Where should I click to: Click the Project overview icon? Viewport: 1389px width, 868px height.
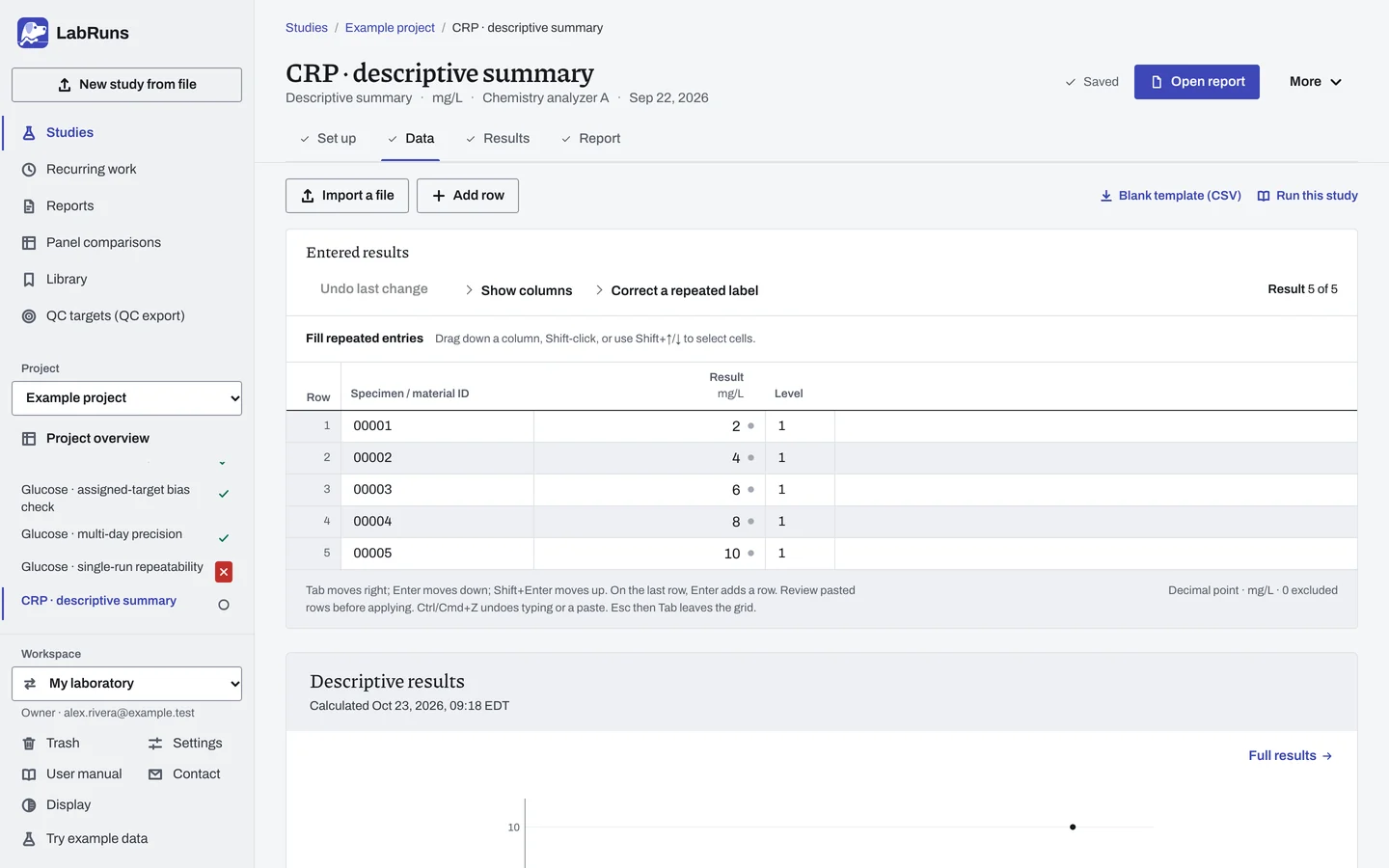click(x=29, y=439)
